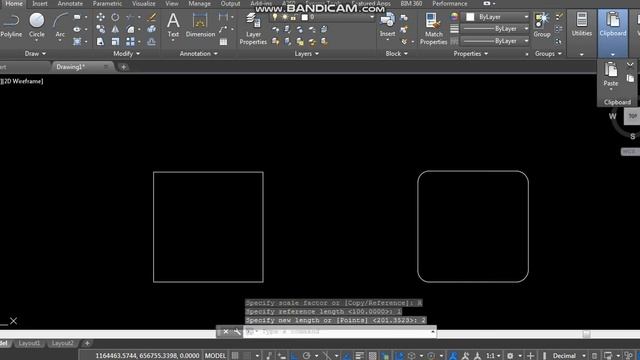This screenshot has width=640, height=360.
Task: Select the Circle tool
Action: click(37, 25)
